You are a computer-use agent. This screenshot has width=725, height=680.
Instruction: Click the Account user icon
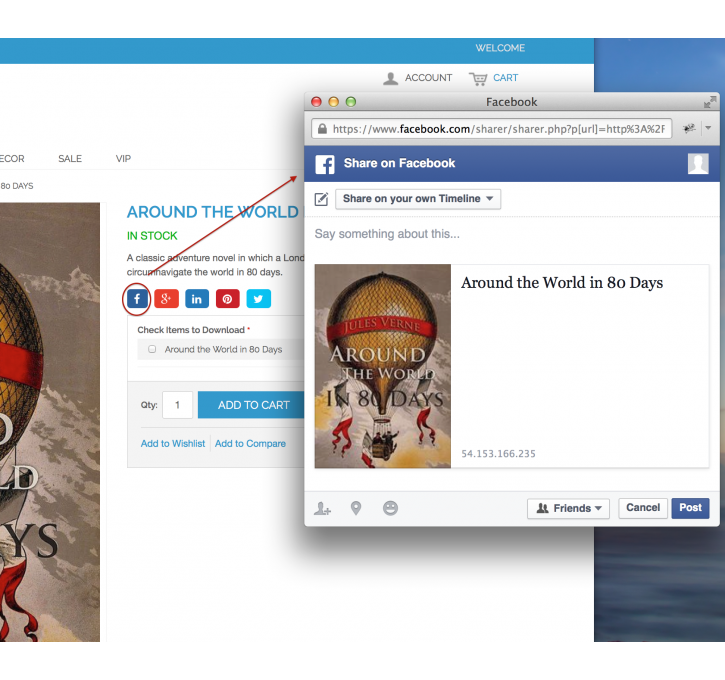pyautogui.click(x=391, y=79)
